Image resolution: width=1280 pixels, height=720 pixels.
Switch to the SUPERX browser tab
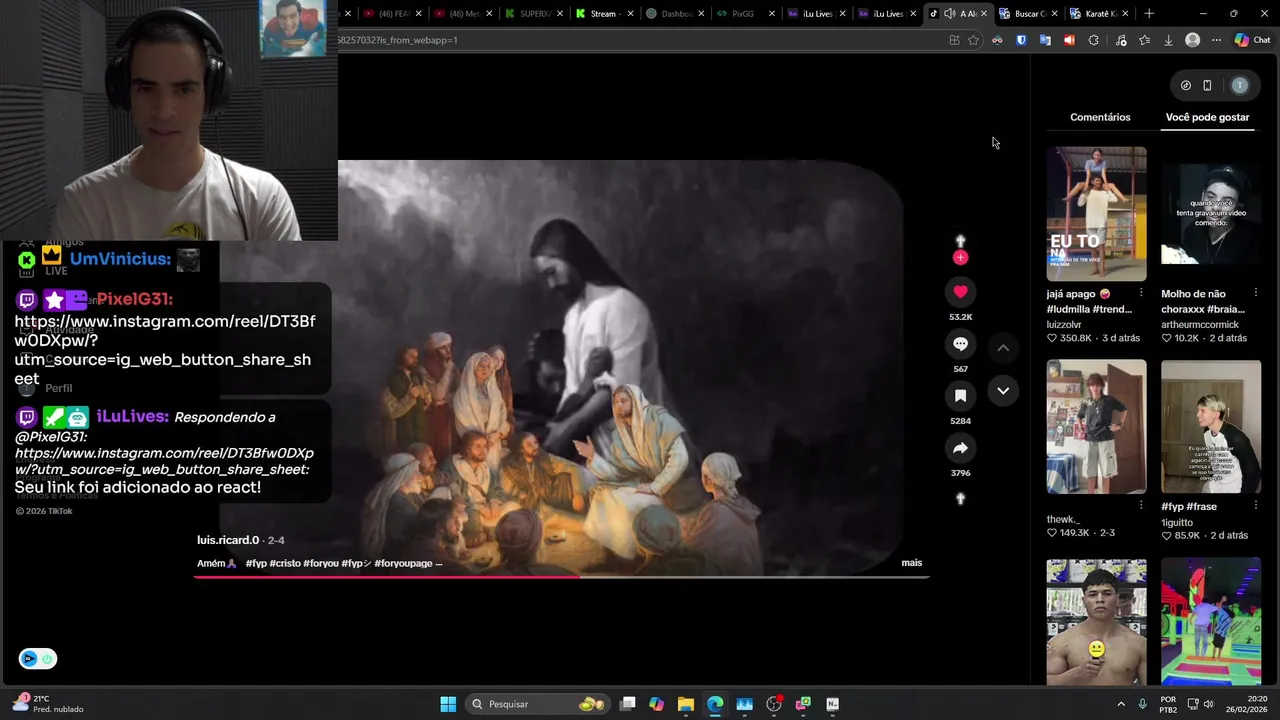(532, 14)
